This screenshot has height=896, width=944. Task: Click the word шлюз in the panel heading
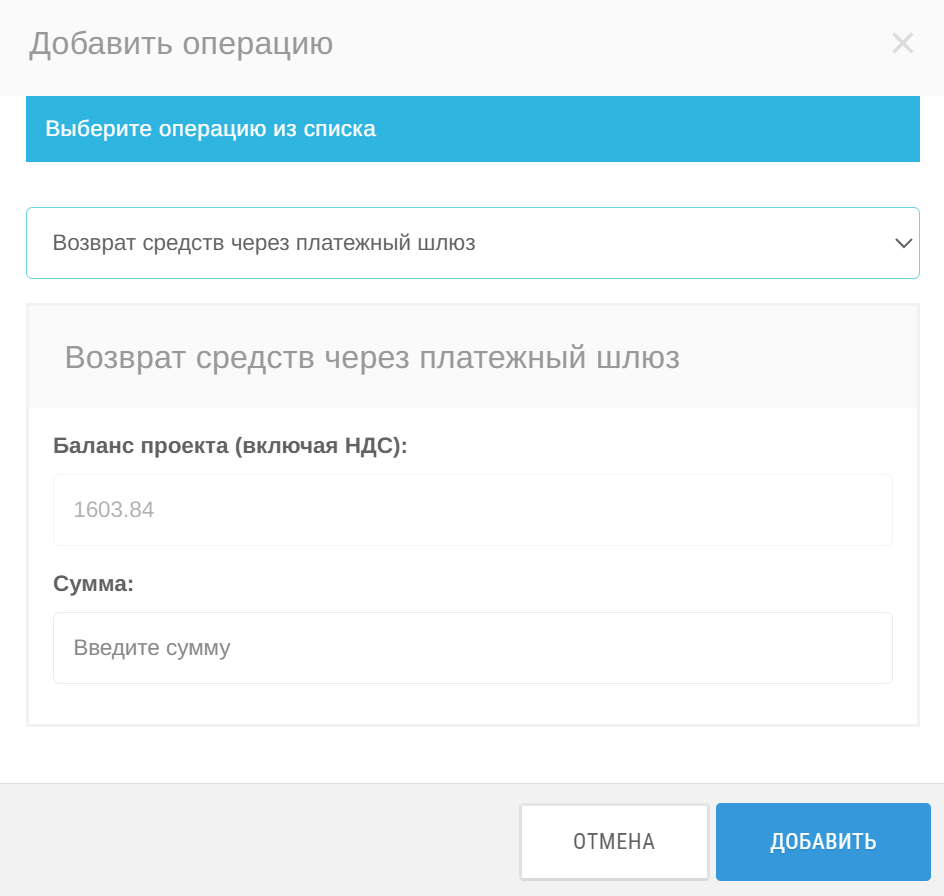pyautogui.click(x=638, y=358)
